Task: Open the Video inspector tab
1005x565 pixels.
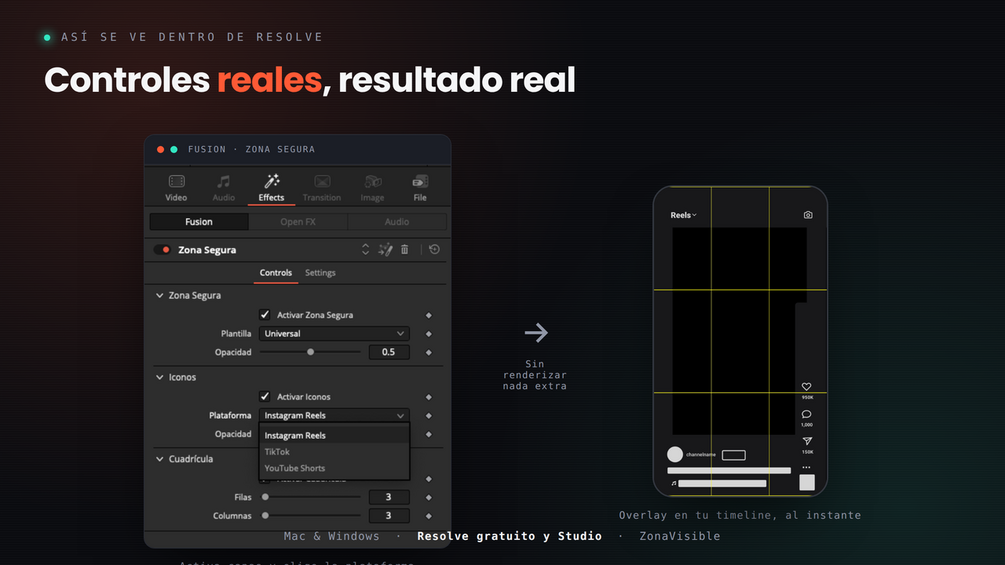Action: 176,188
